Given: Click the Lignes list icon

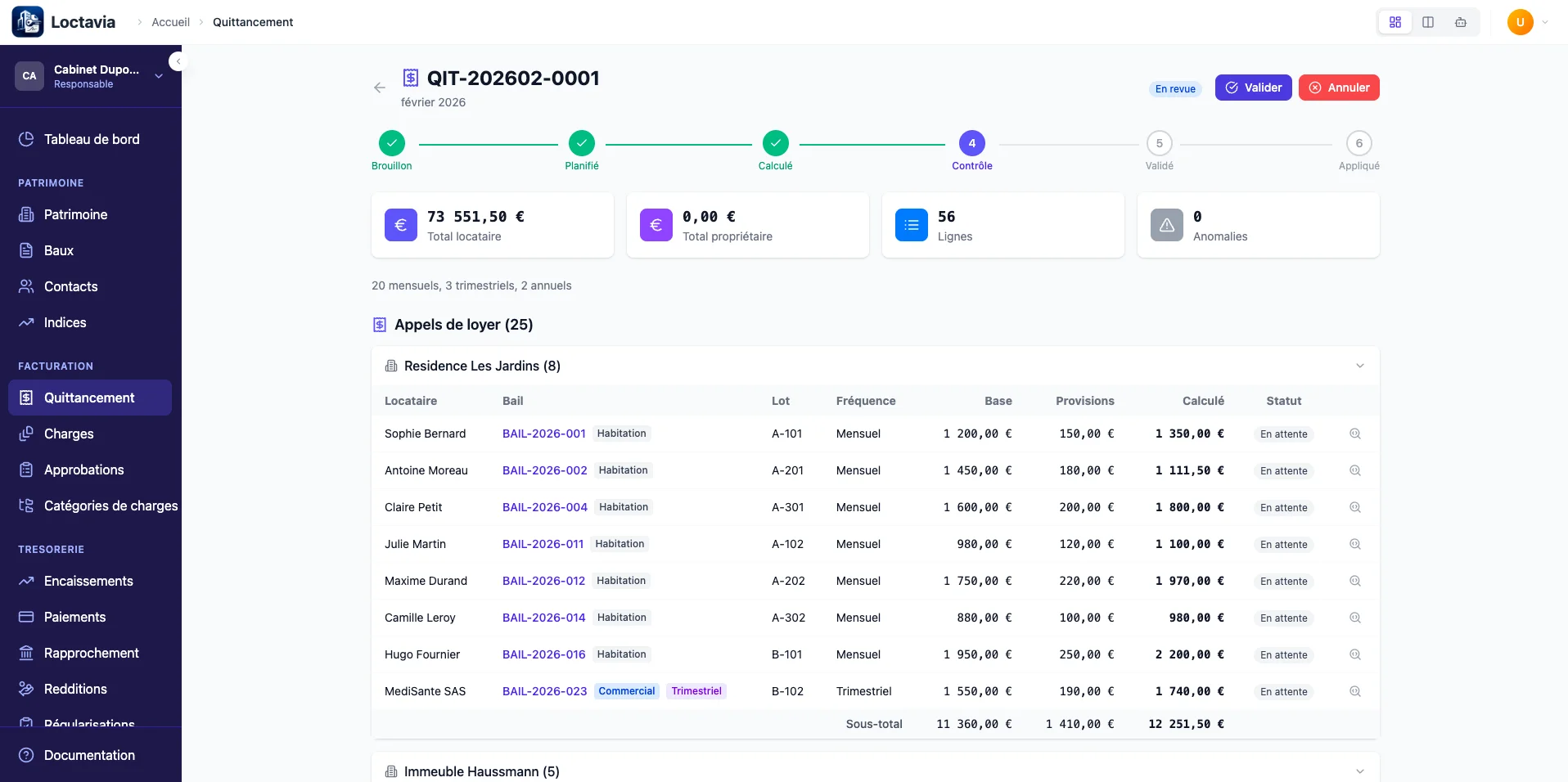Looking at the screenshot, I should 911,225.
